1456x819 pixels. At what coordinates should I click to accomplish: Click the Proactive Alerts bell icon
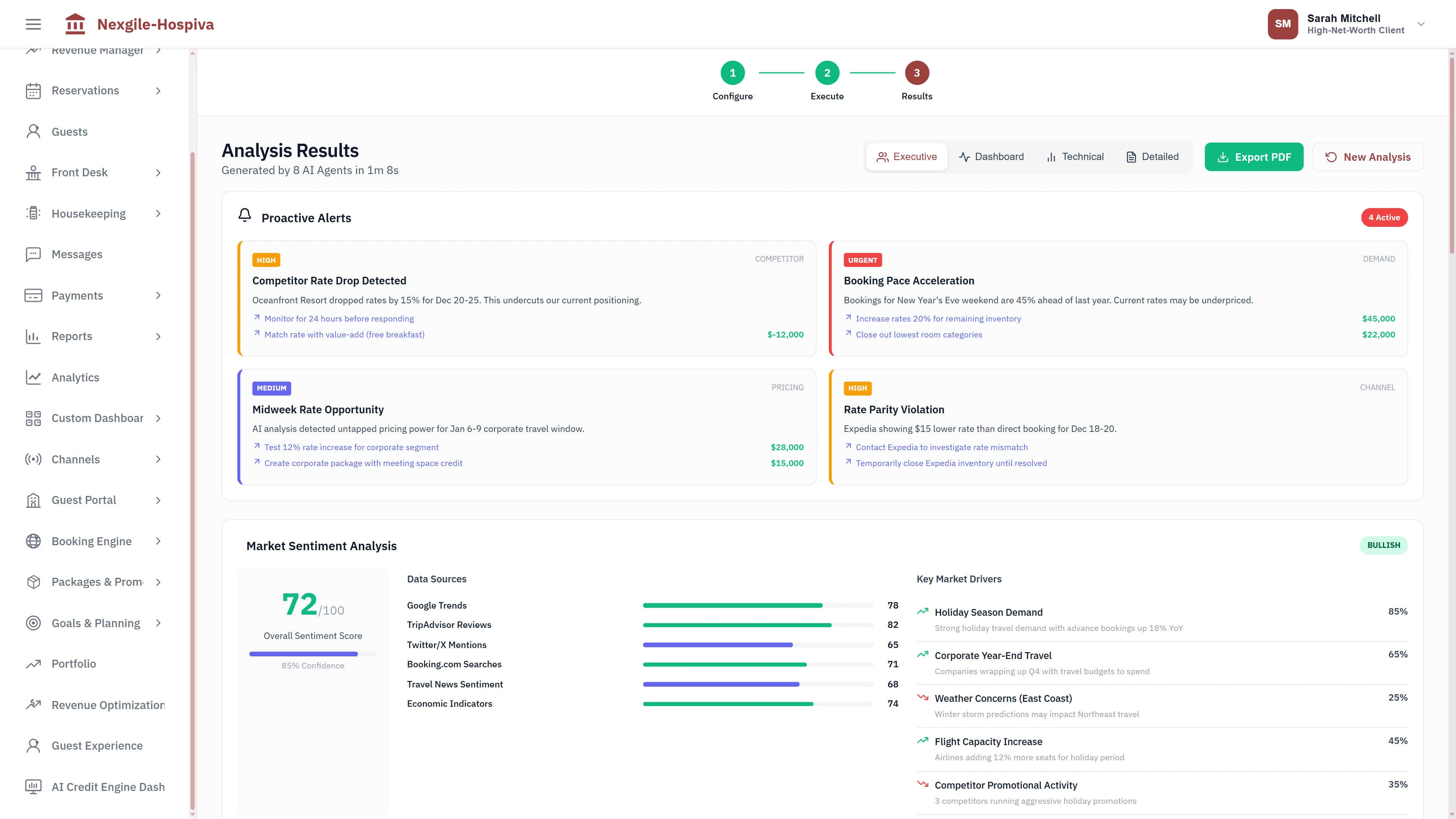click(x=245, y=216)
